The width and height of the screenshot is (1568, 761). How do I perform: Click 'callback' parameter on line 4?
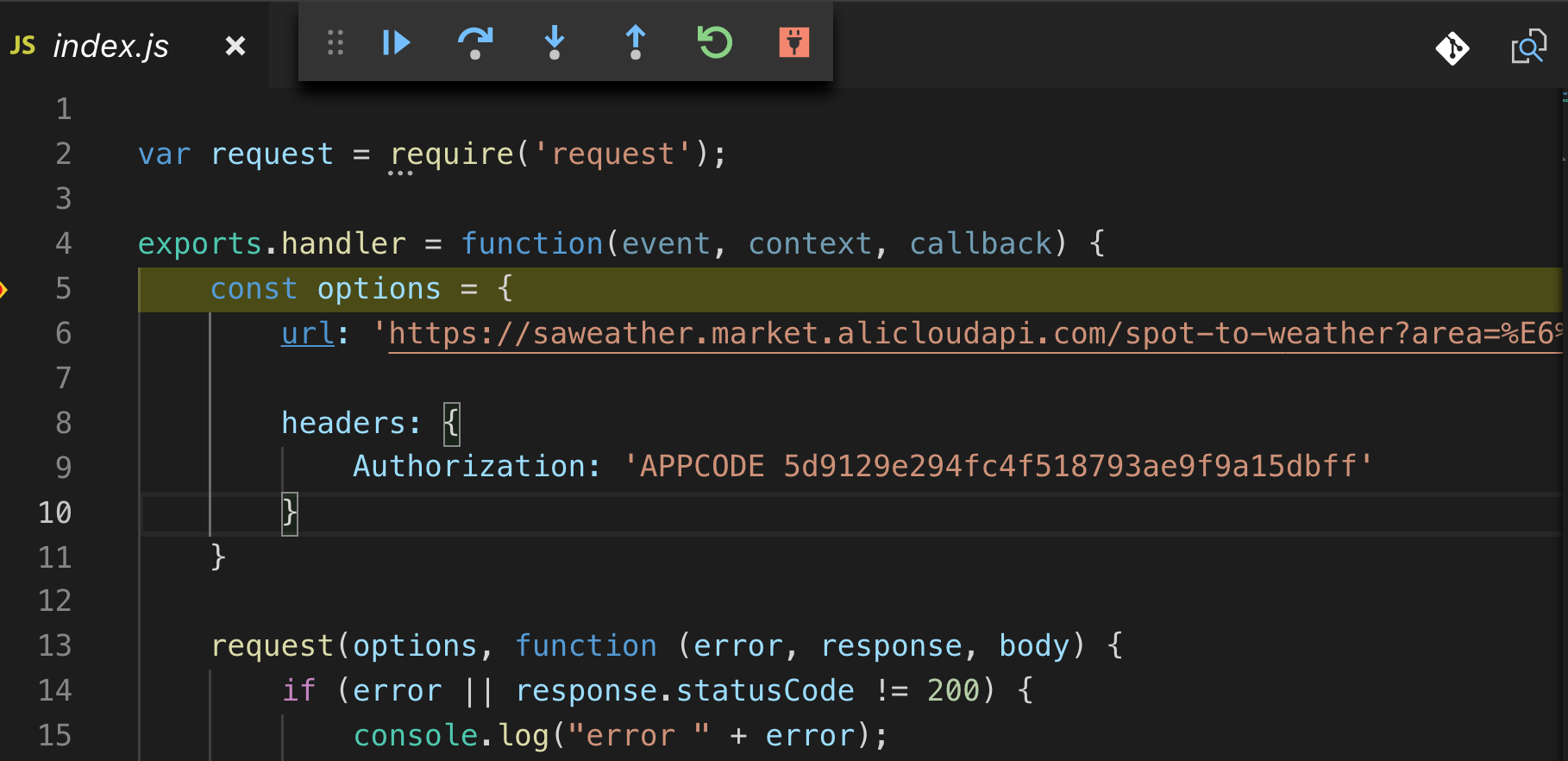(981, 244)
